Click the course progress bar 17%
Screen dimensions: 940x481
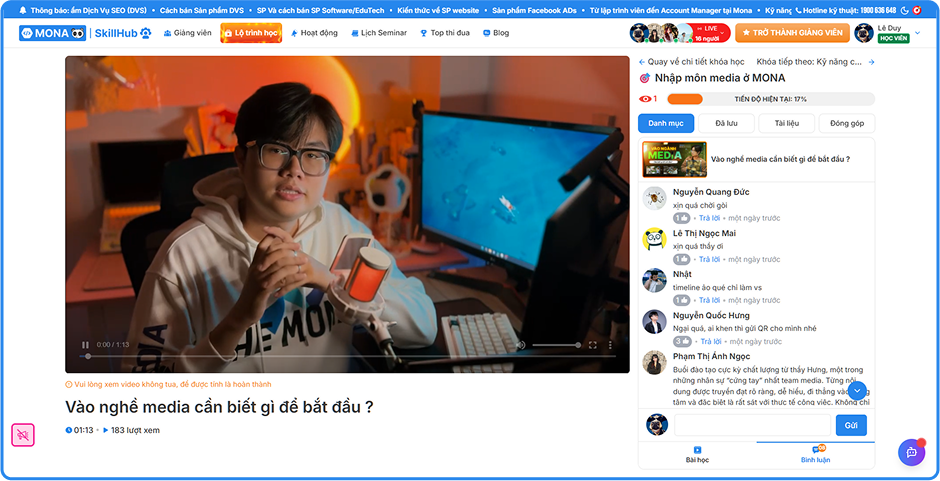tap(771, 99)
